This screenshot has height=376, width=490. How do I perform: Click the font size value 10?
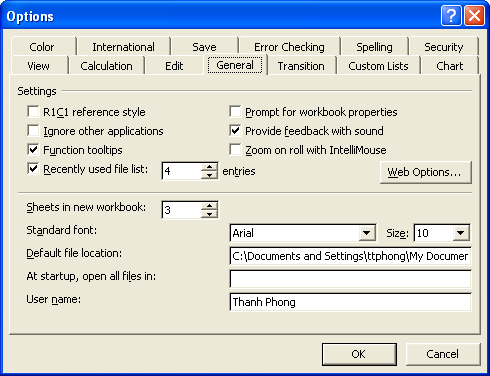pyautogui.click(x=434, y=233)
